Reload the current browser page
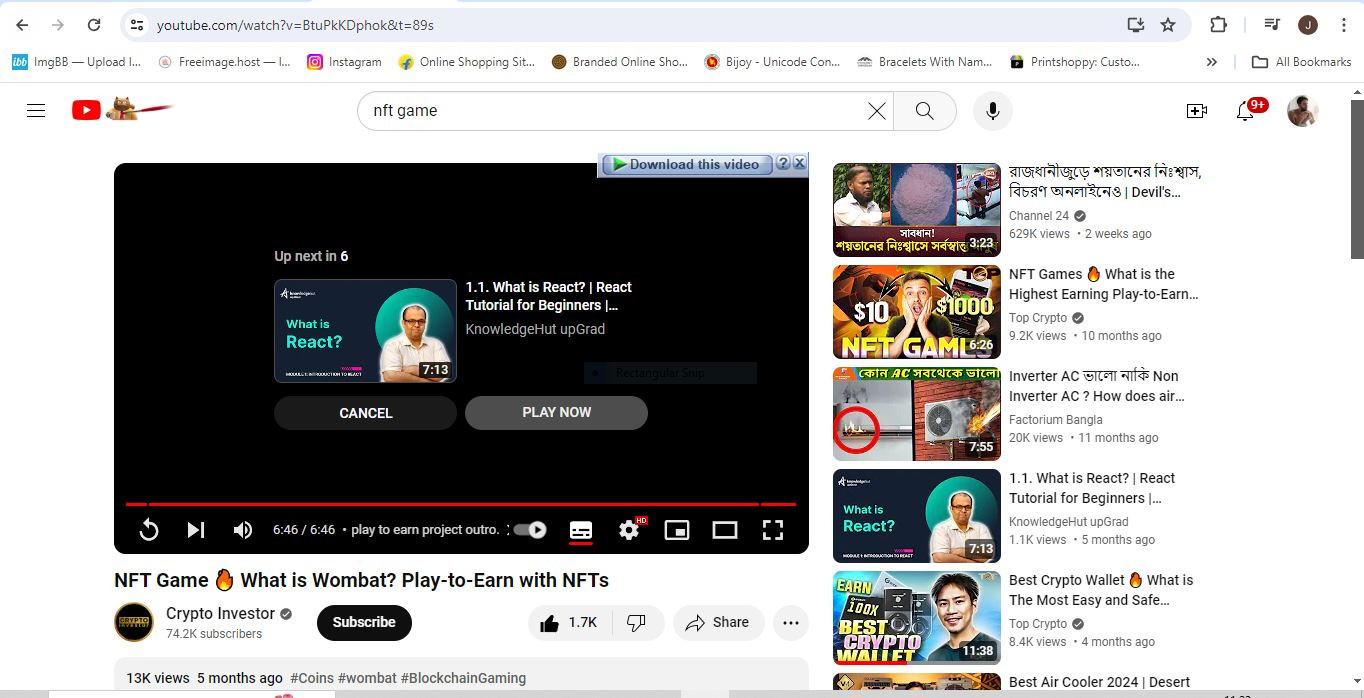 (x=93, y=25)
